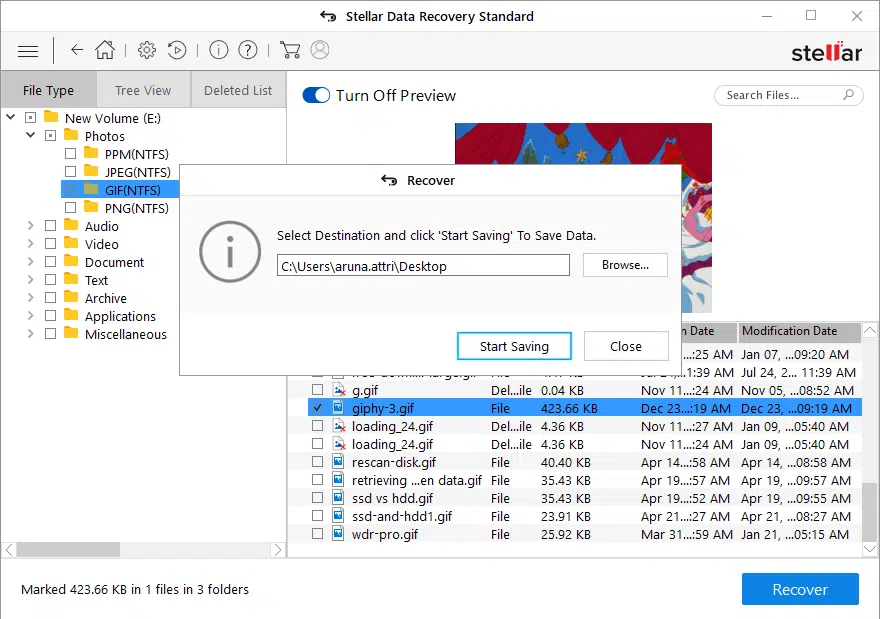Click the New Volume (E:) drive folder icon
This screenshot has width=880, height=619.
[x=51, y=117]
